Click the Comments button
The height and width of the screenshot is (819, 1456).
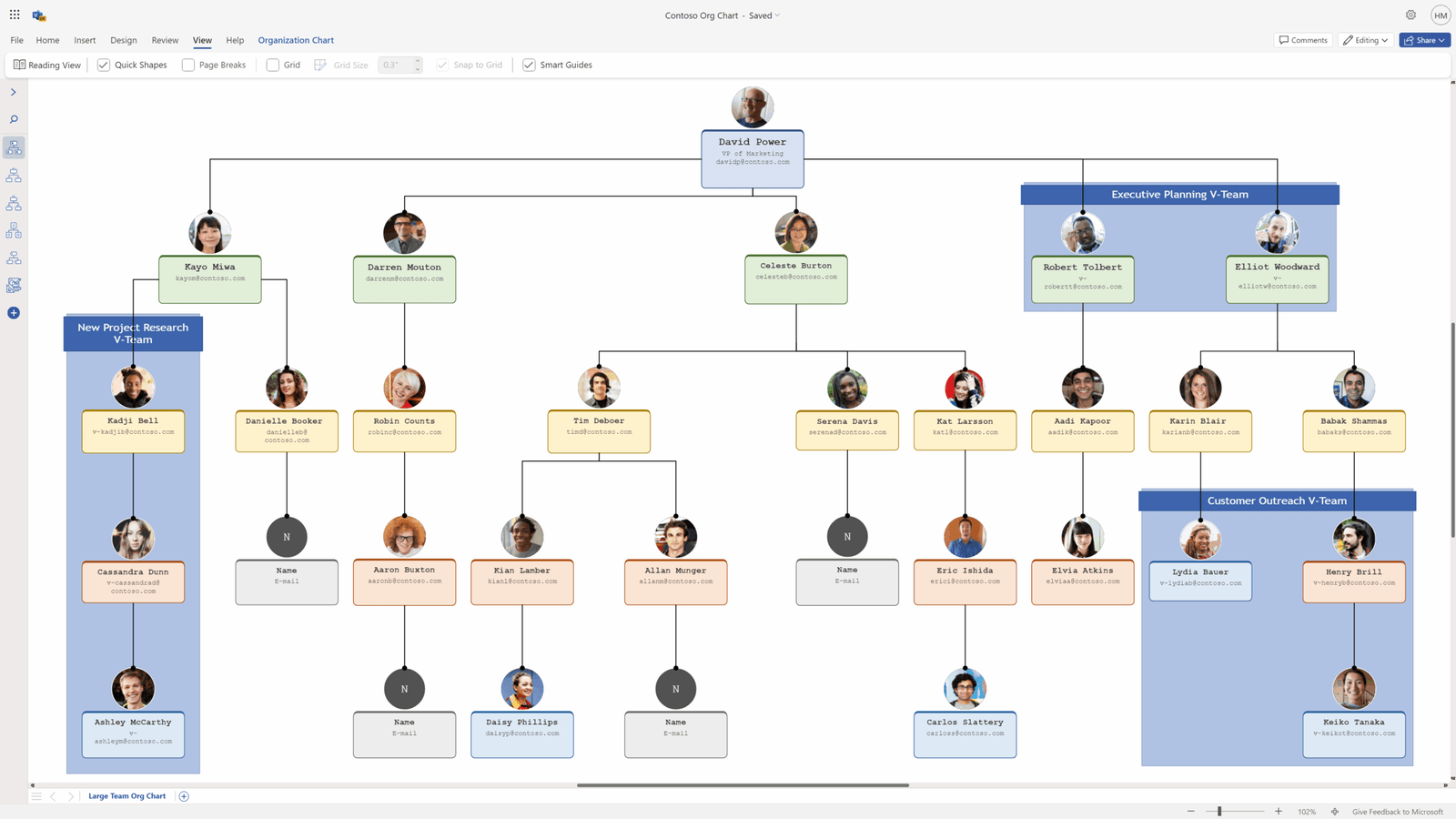pyautogui.click(x=1302, y=40)
